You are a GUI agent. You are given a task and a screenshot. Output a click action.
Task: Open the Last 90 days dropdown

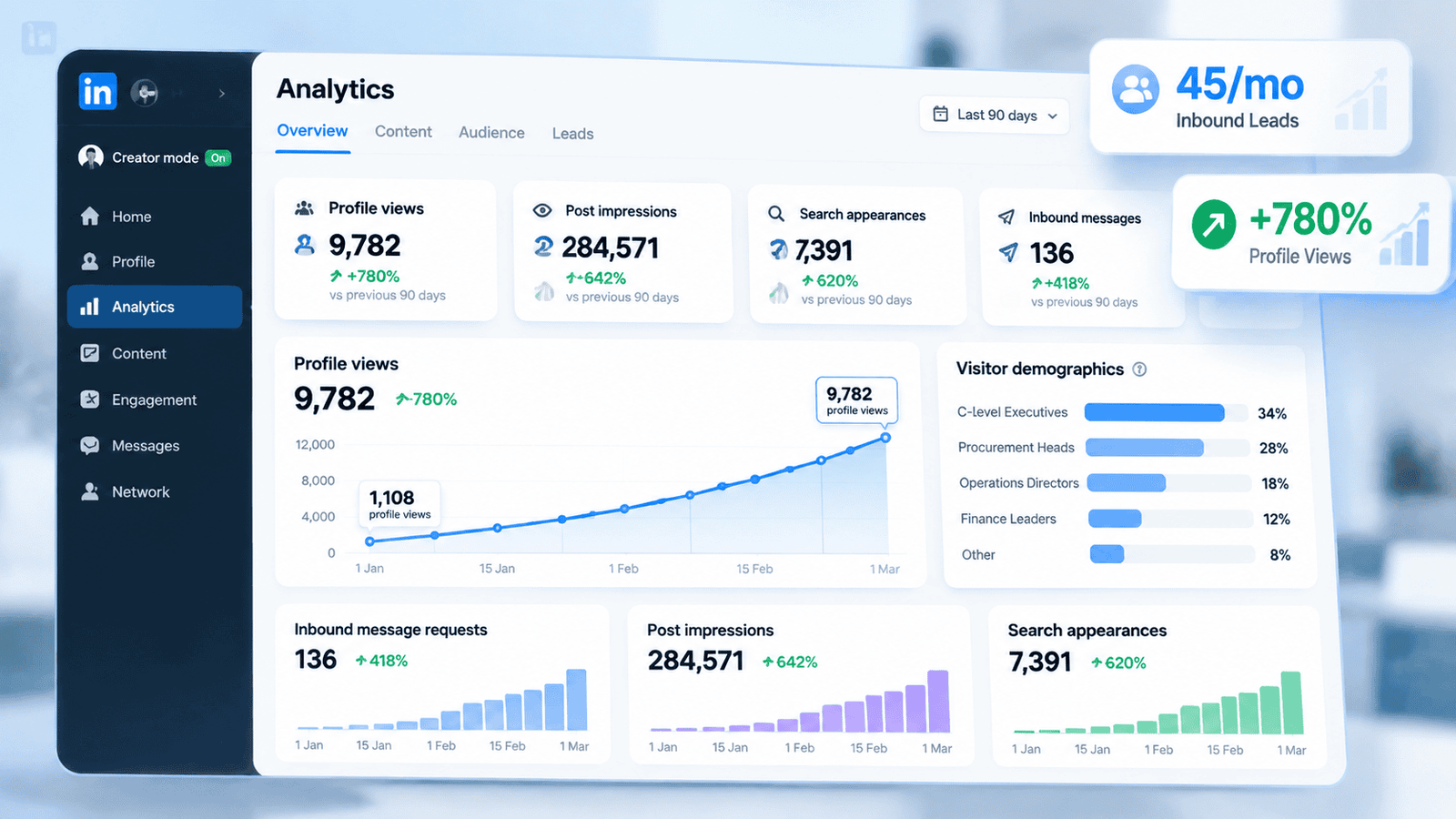tap(995, 115)
